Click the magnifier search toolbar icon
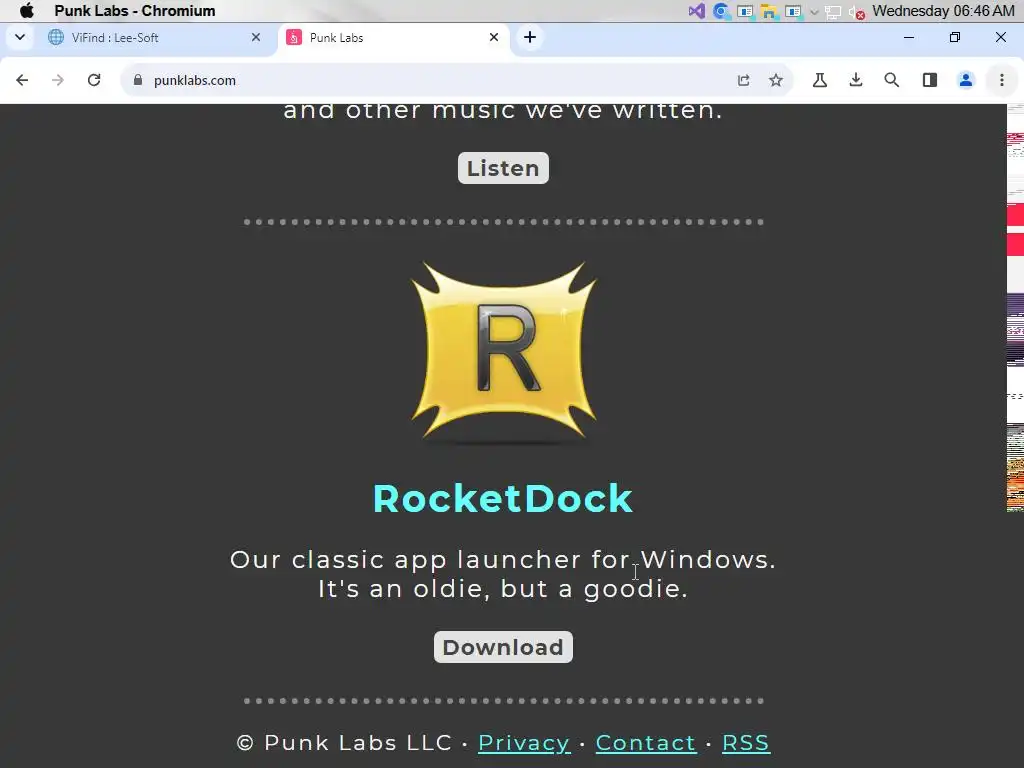The width and height of the screenshot is (1024, 768). (892, 80)
